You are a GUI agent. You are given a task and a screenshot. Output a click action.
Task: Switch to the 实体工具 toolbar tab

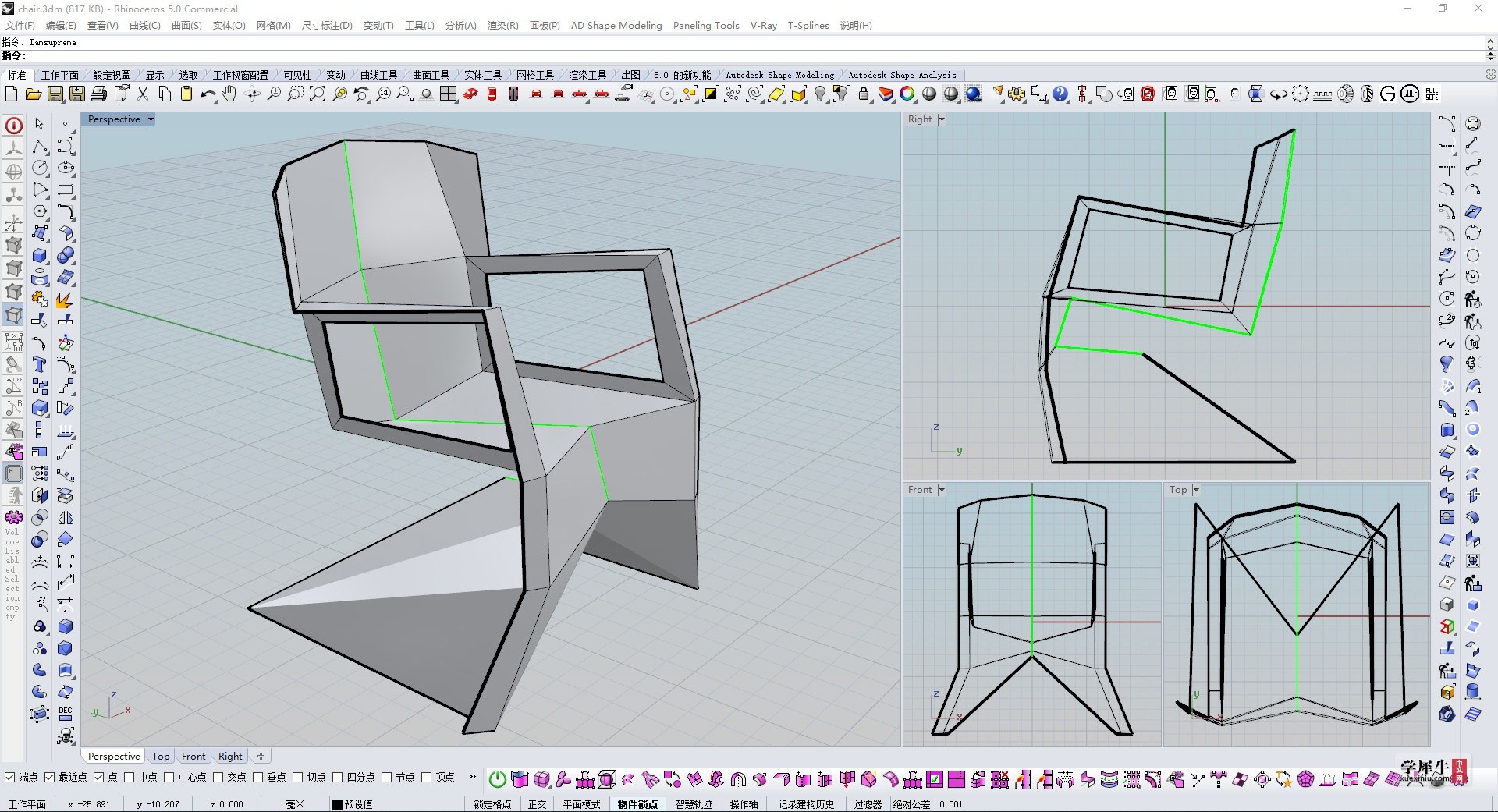[x=483, y=75]
